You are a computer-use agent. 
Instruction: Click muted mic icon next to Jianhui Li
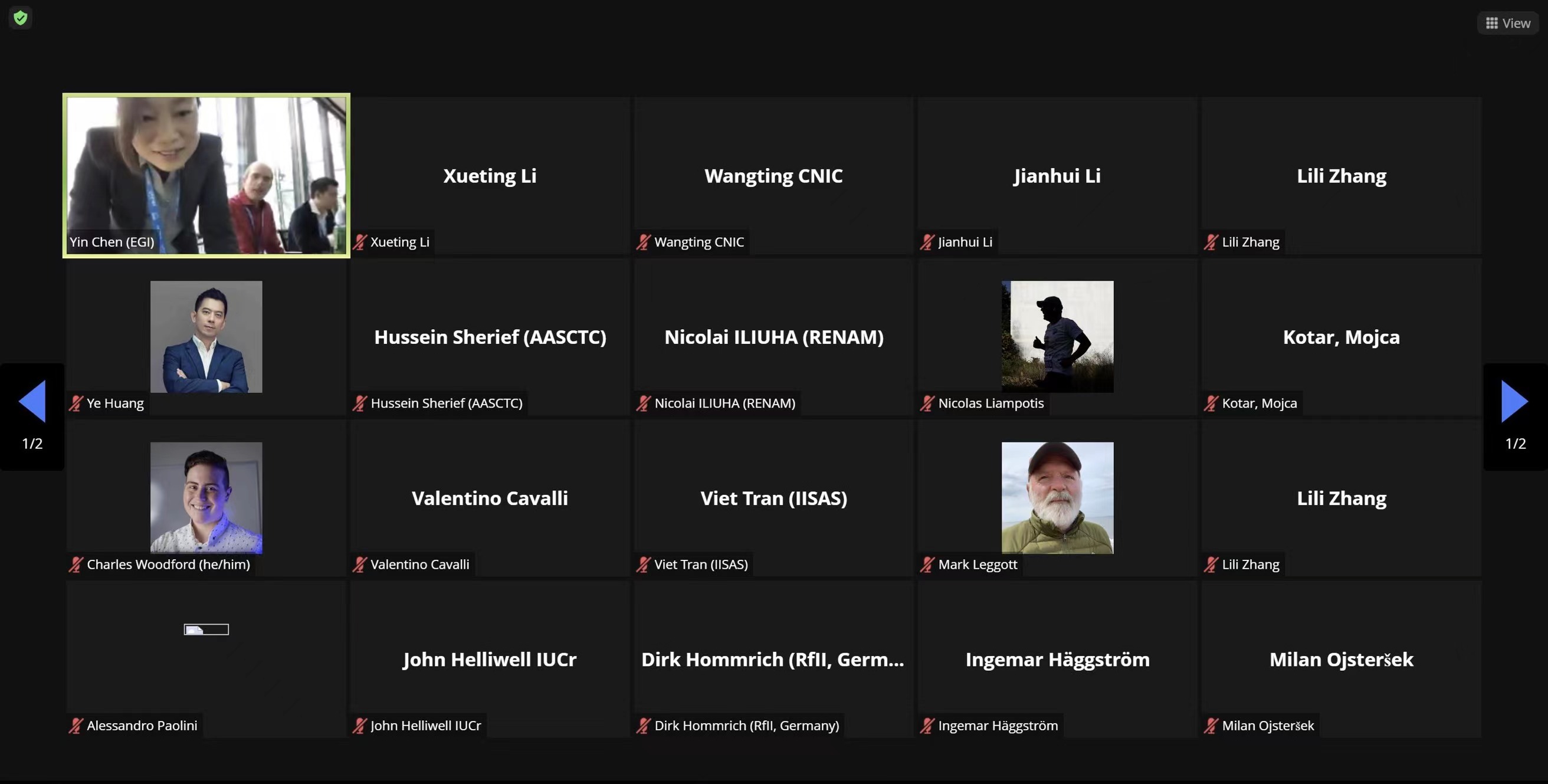point(927,242)
